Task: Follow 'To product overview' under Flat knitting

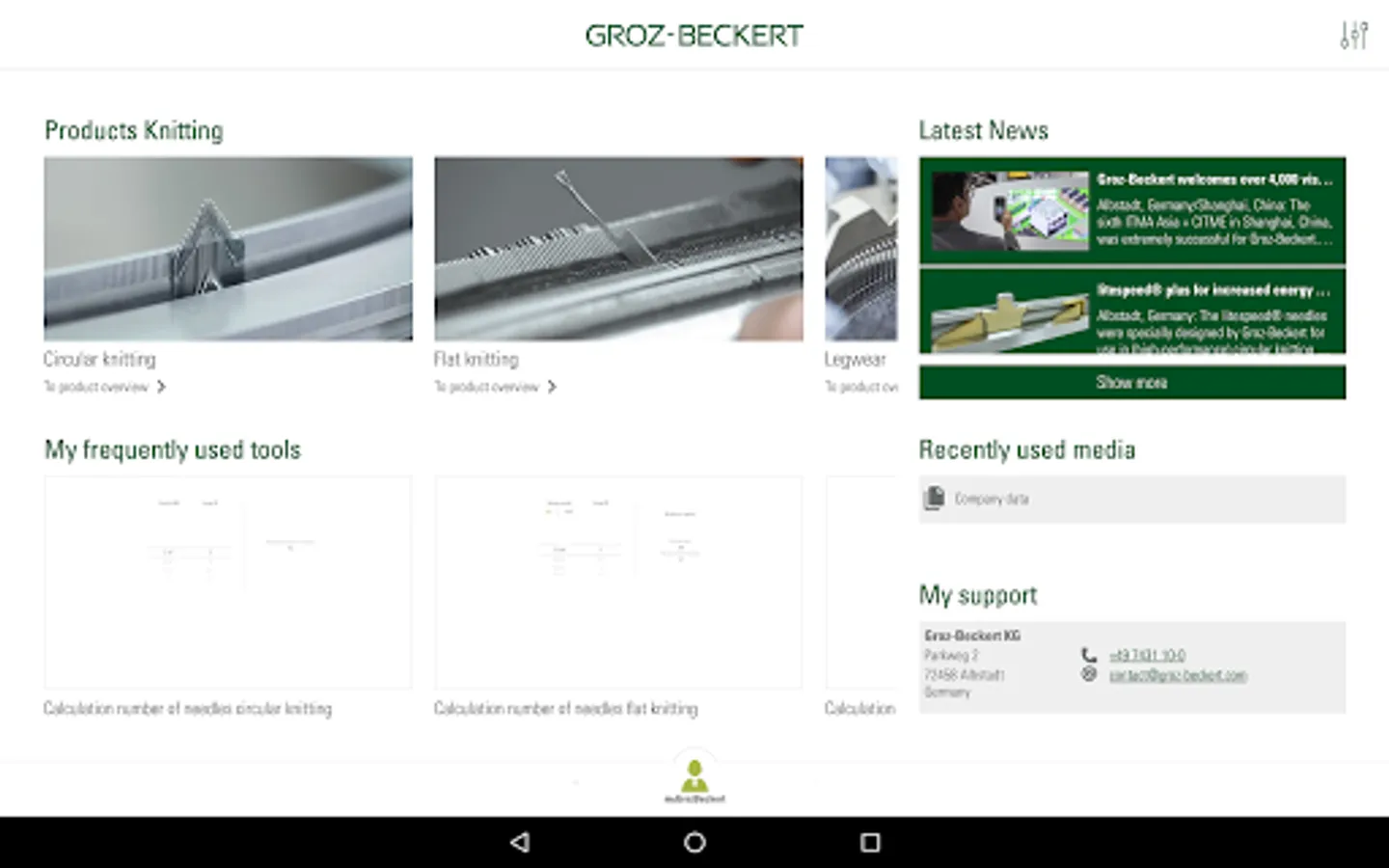Action: pos(486,387)
